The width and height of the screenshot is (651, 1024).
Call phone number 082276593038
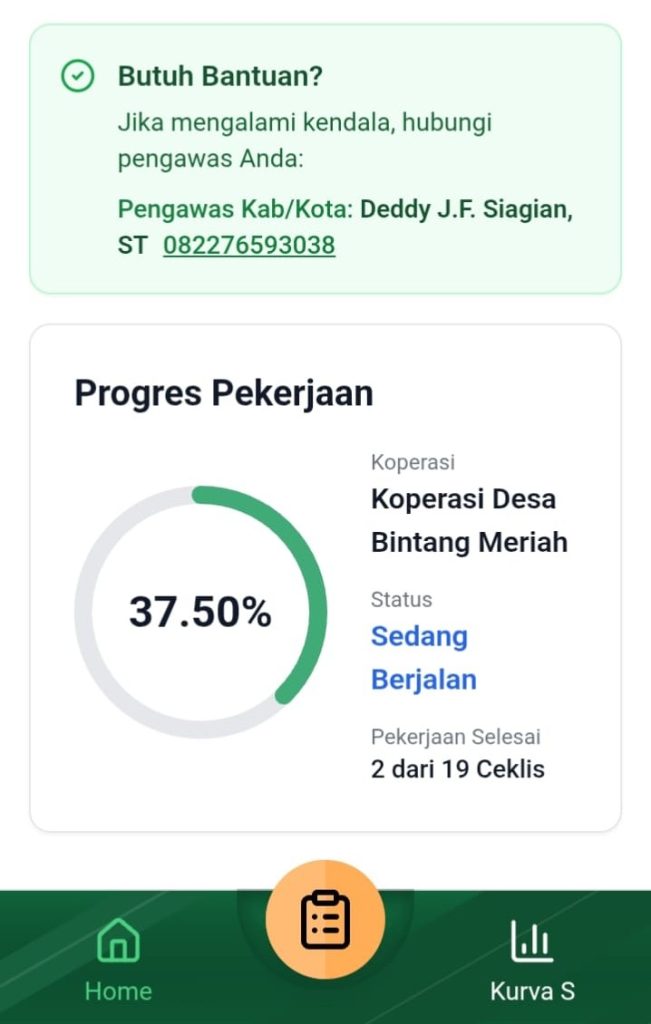(249, 245)
